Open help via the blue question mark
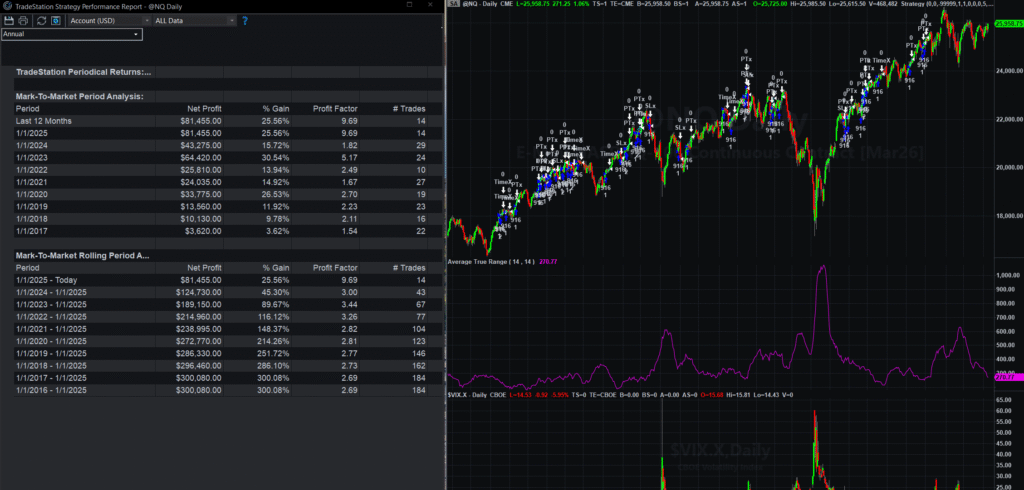This screenshot has width=1024, height=490. point(245,20)
